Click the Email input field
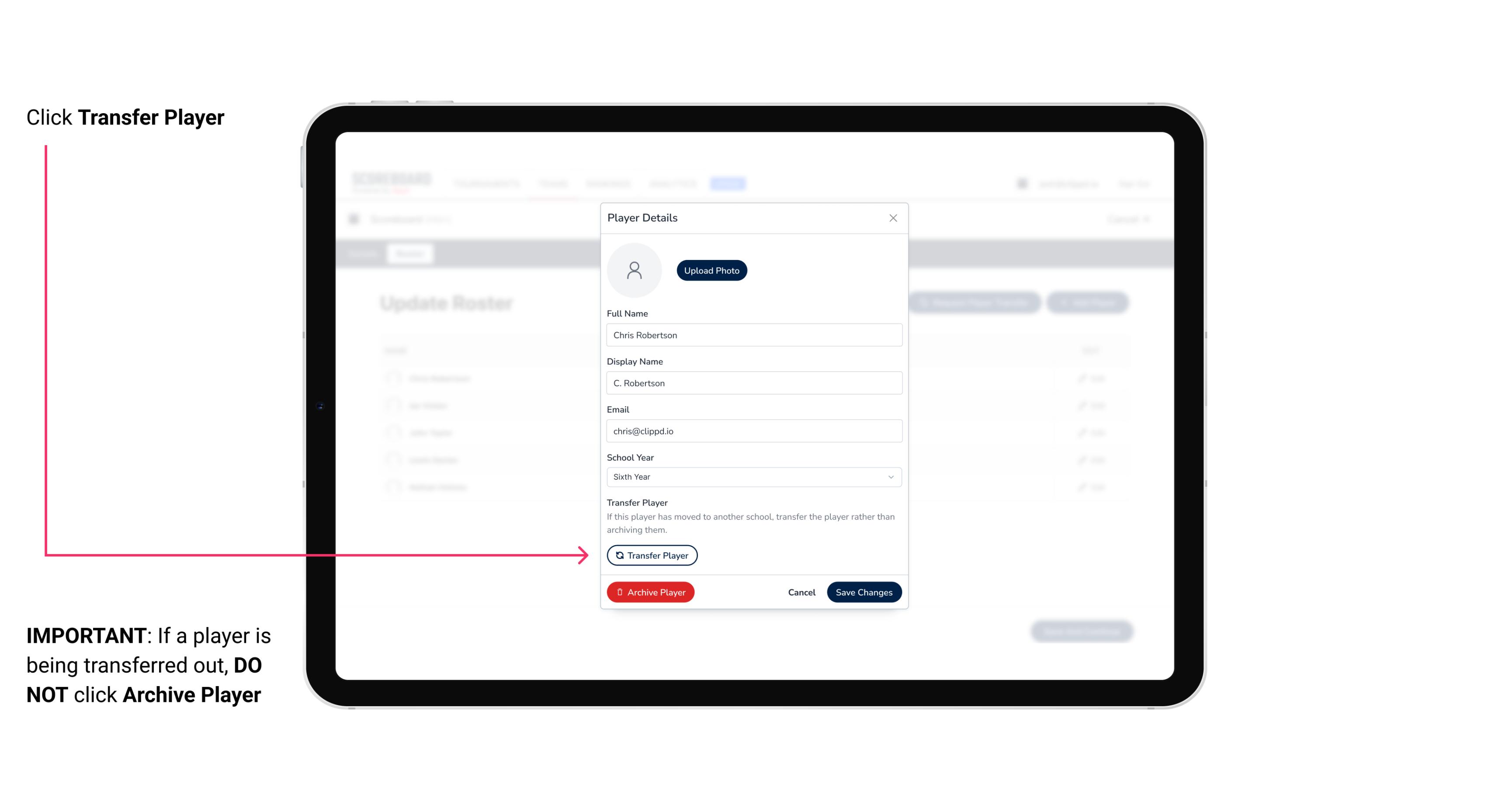Image resolution: width=1509 pixels, height=812 pixels. click(754, 430)
